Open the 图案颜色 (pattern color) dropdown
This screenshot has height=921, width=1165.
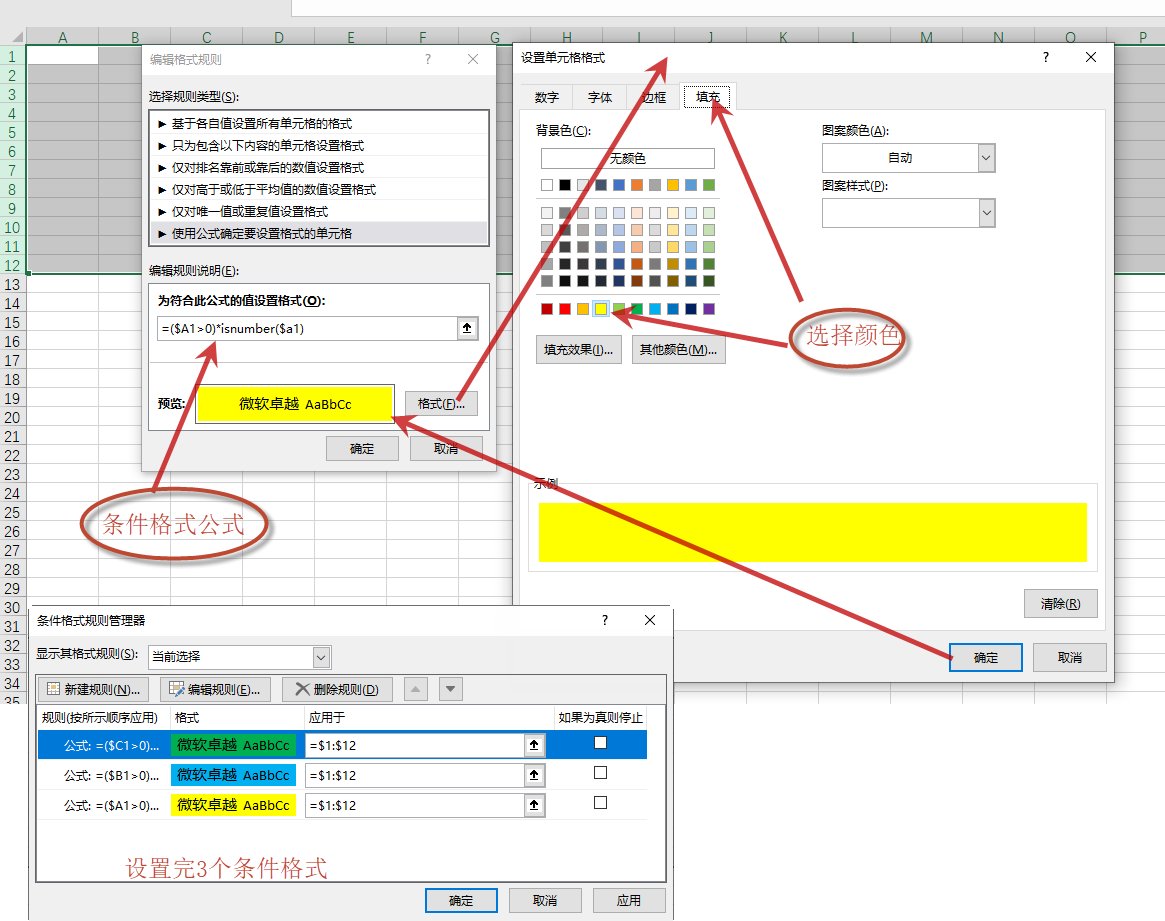[986, 158]
